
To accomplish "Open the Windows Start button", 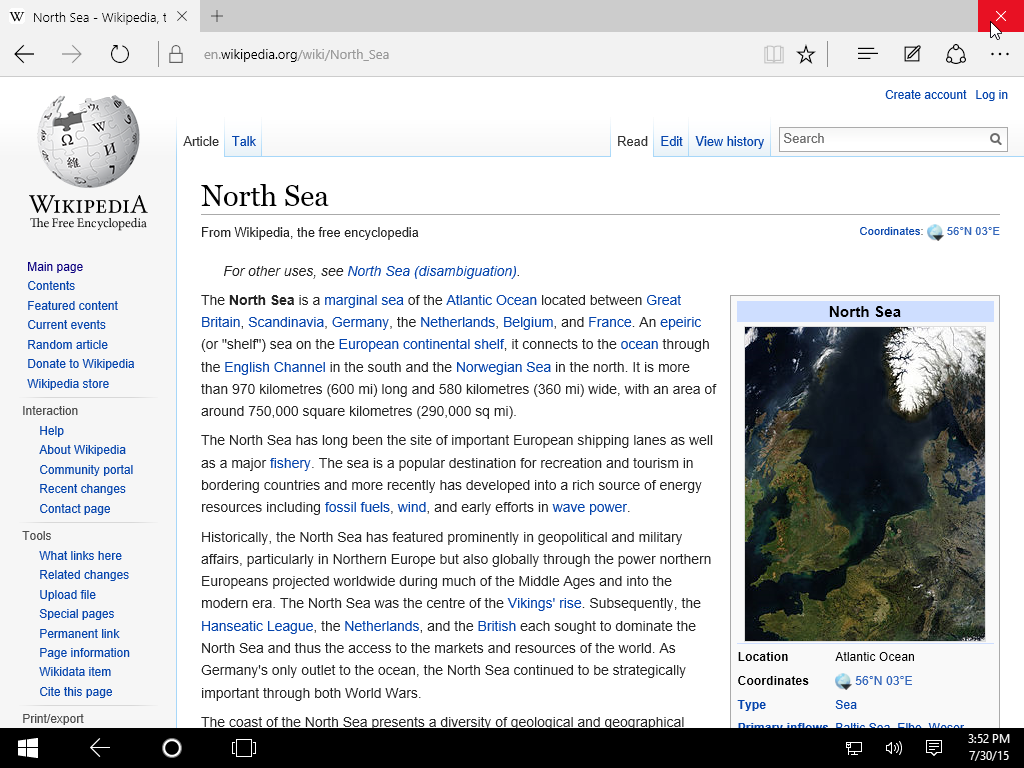I will pyautogui.click(x=27, y=748).
